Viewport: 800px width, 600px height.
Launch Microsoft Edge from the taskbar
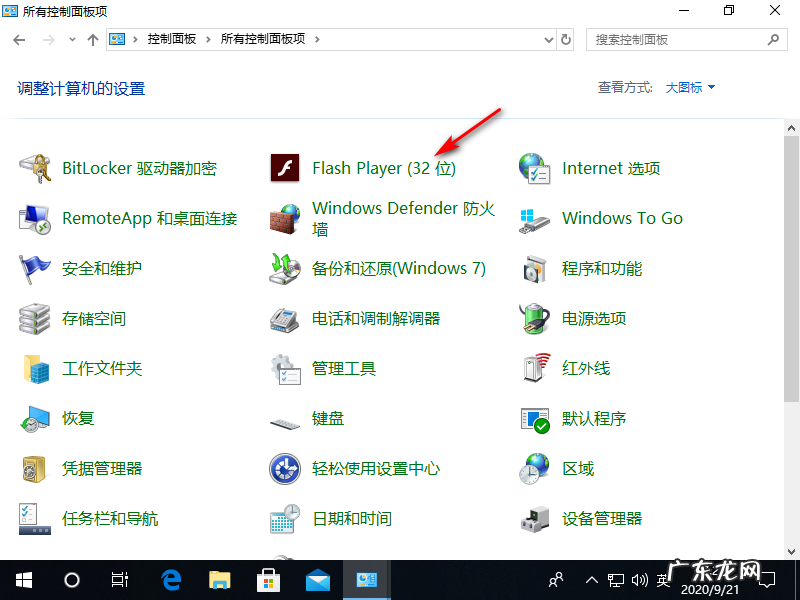[x=170, y=579]
